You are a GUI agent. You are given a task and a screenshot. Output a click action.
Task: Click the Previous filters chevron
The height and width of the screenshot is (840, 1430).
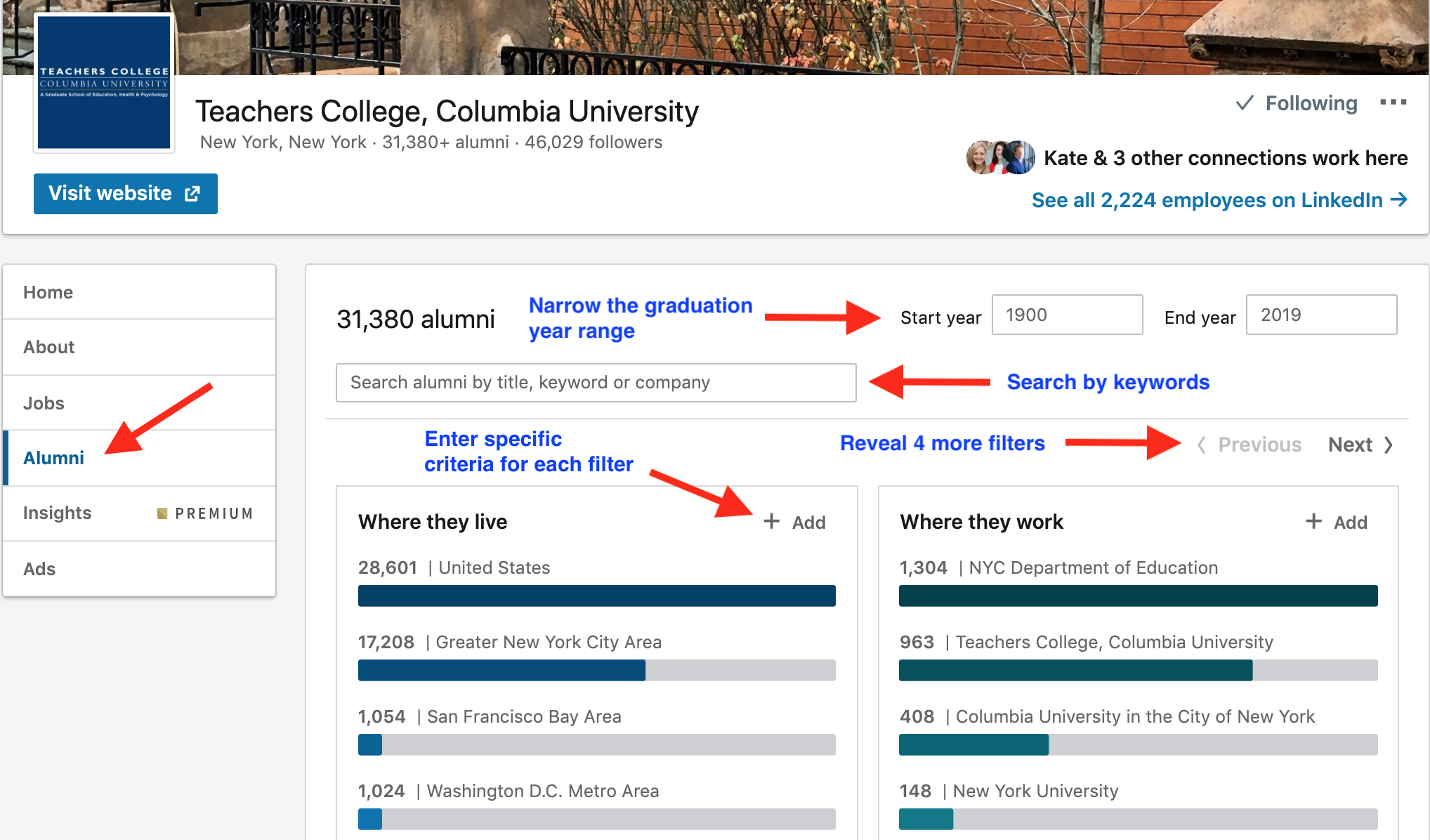[x=1202, y=445]
